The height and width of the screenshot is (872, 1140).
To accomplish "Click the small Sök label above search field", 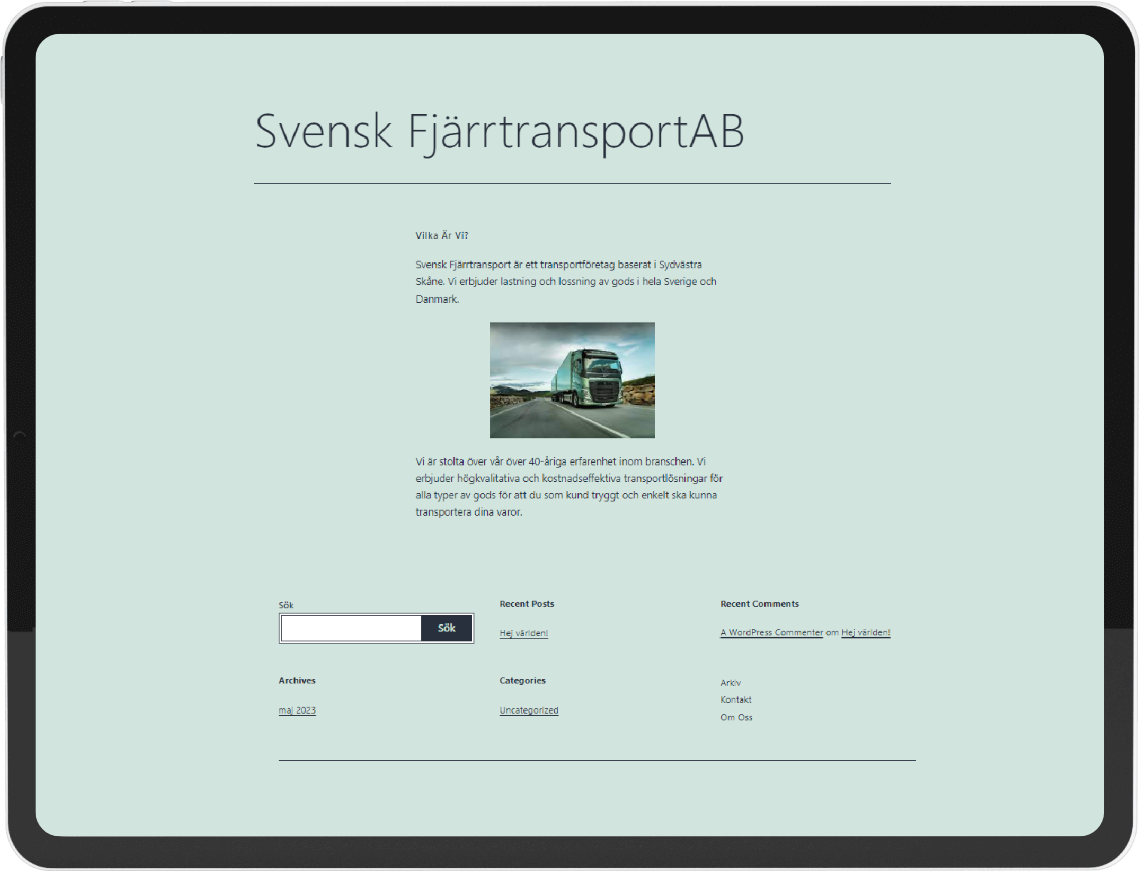I will (286, 605).
